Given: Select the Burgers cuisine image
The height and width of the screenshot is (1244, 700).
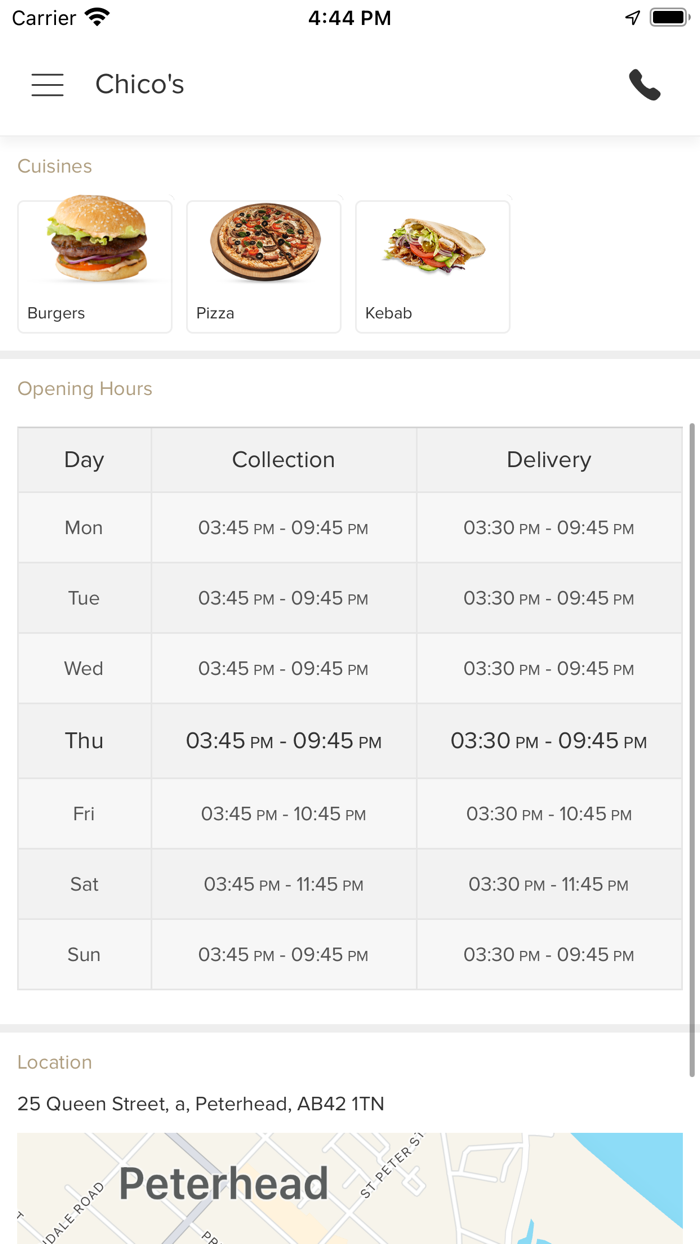Looking at the screenshot, I should coord(96,241).
